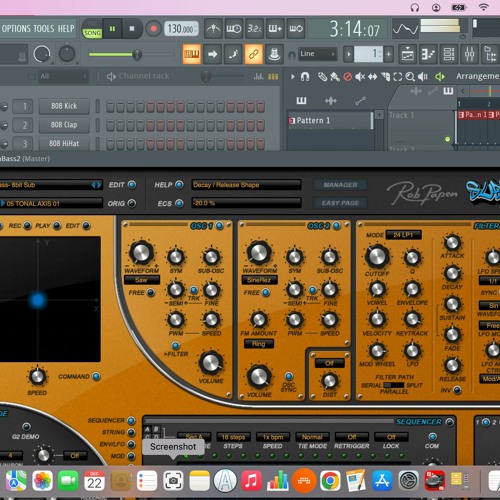
Task: Select the playlist pencil draw tool
Action: tap(322, 77)
